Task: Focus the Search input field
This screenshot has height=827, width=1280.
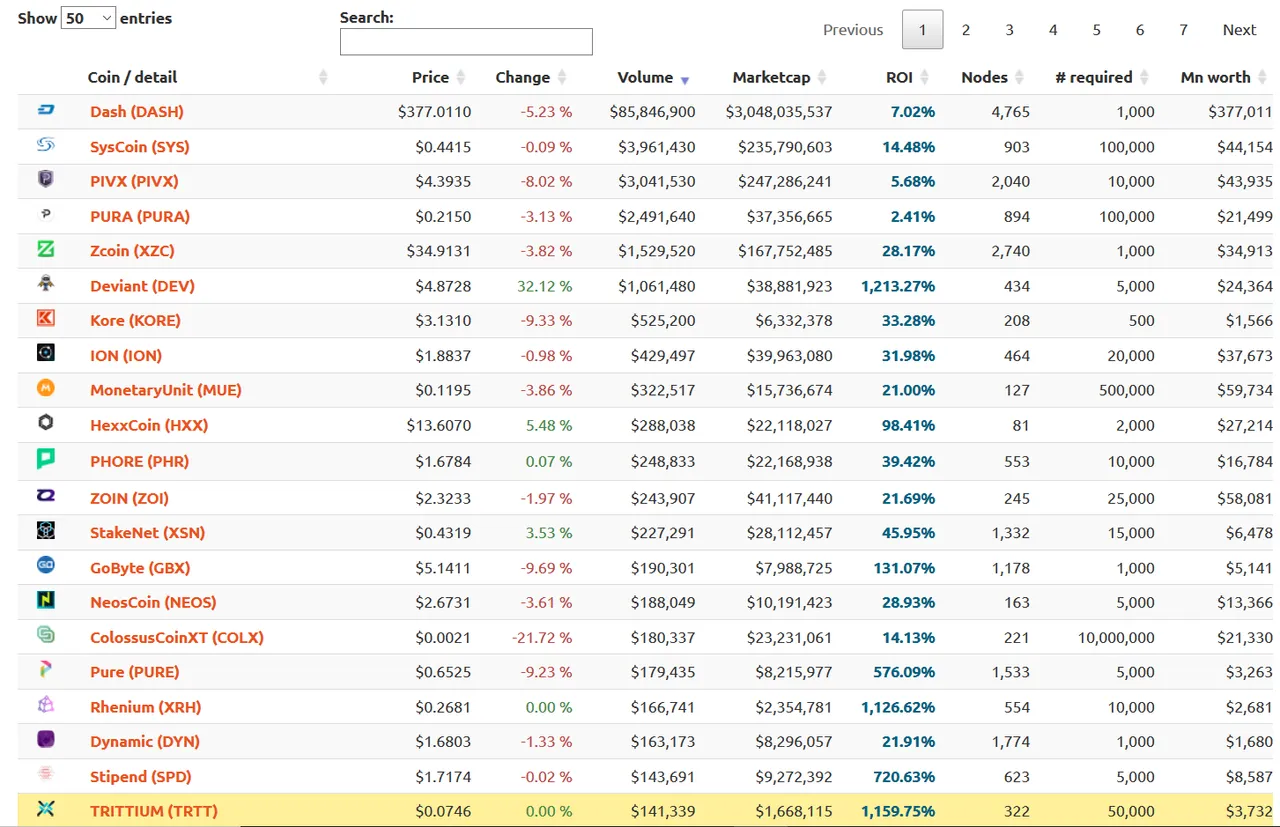Action: [x=466, y=41]
